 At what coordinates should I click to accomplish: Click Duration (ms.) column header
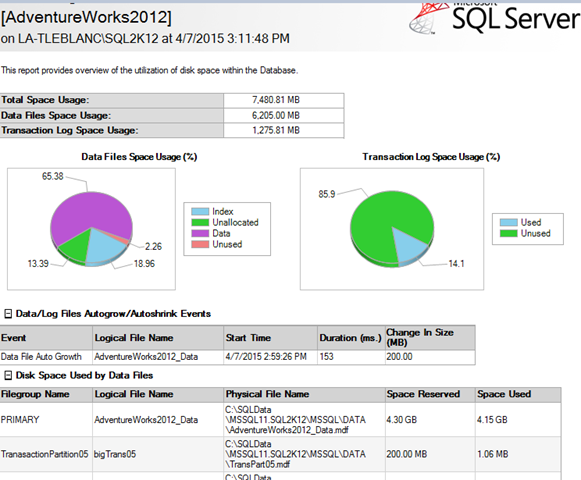click(x=351, y=338)
